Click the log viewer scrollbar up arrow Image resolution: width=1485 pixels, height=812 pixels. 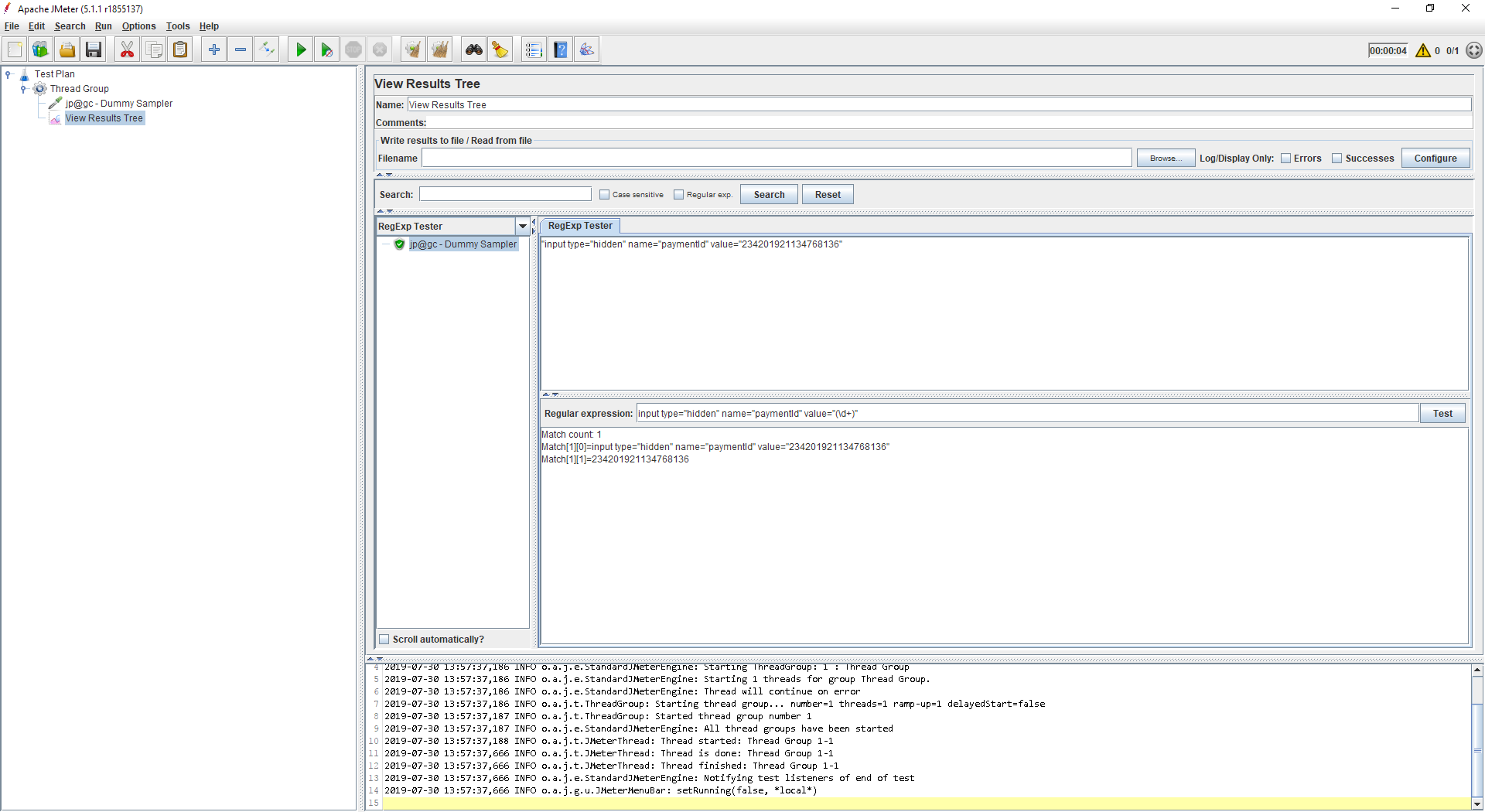pos(1477,670)
